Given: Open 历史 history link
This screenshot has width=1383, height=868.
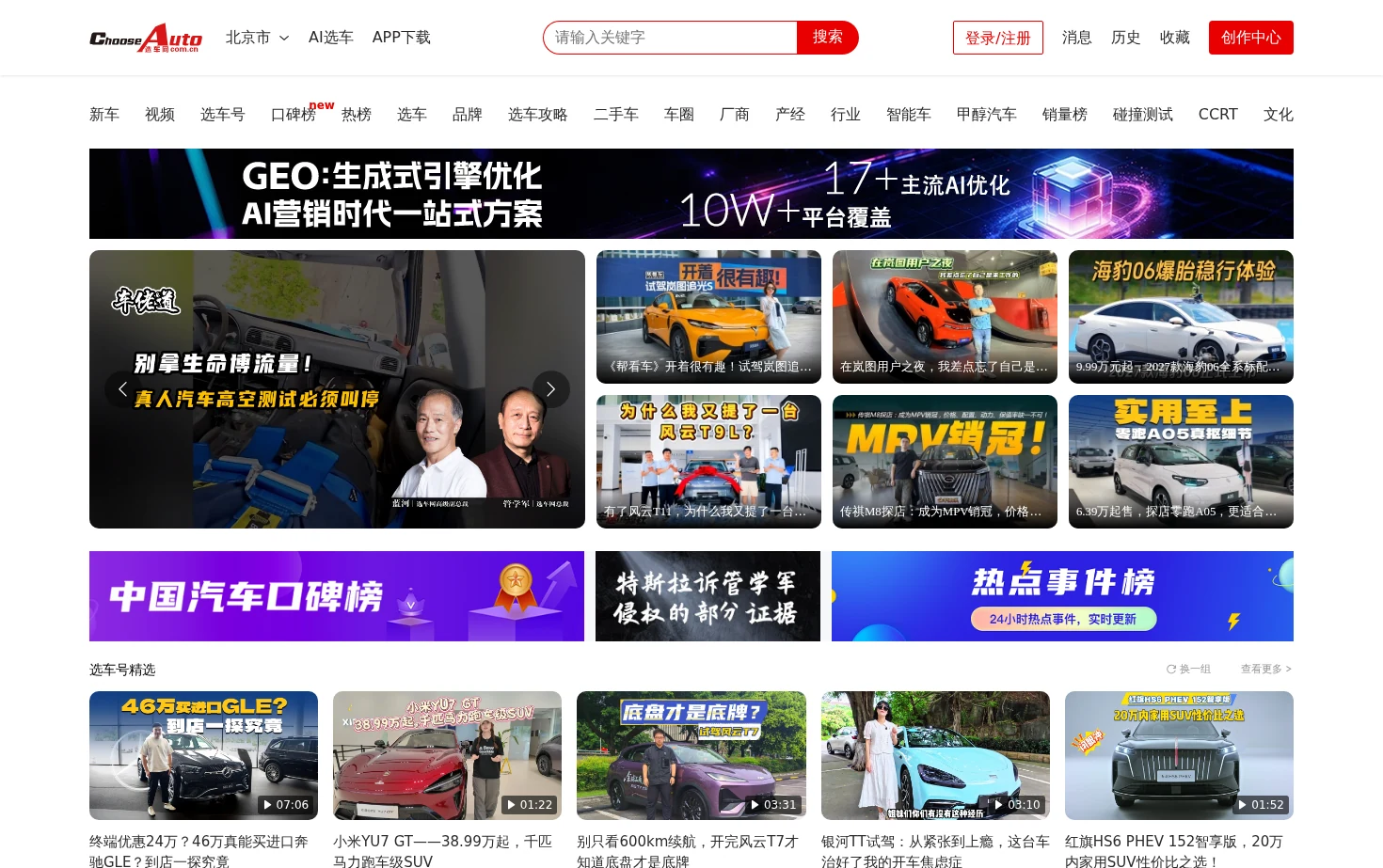Looking at the screenshot, I should click(1126, 38).
